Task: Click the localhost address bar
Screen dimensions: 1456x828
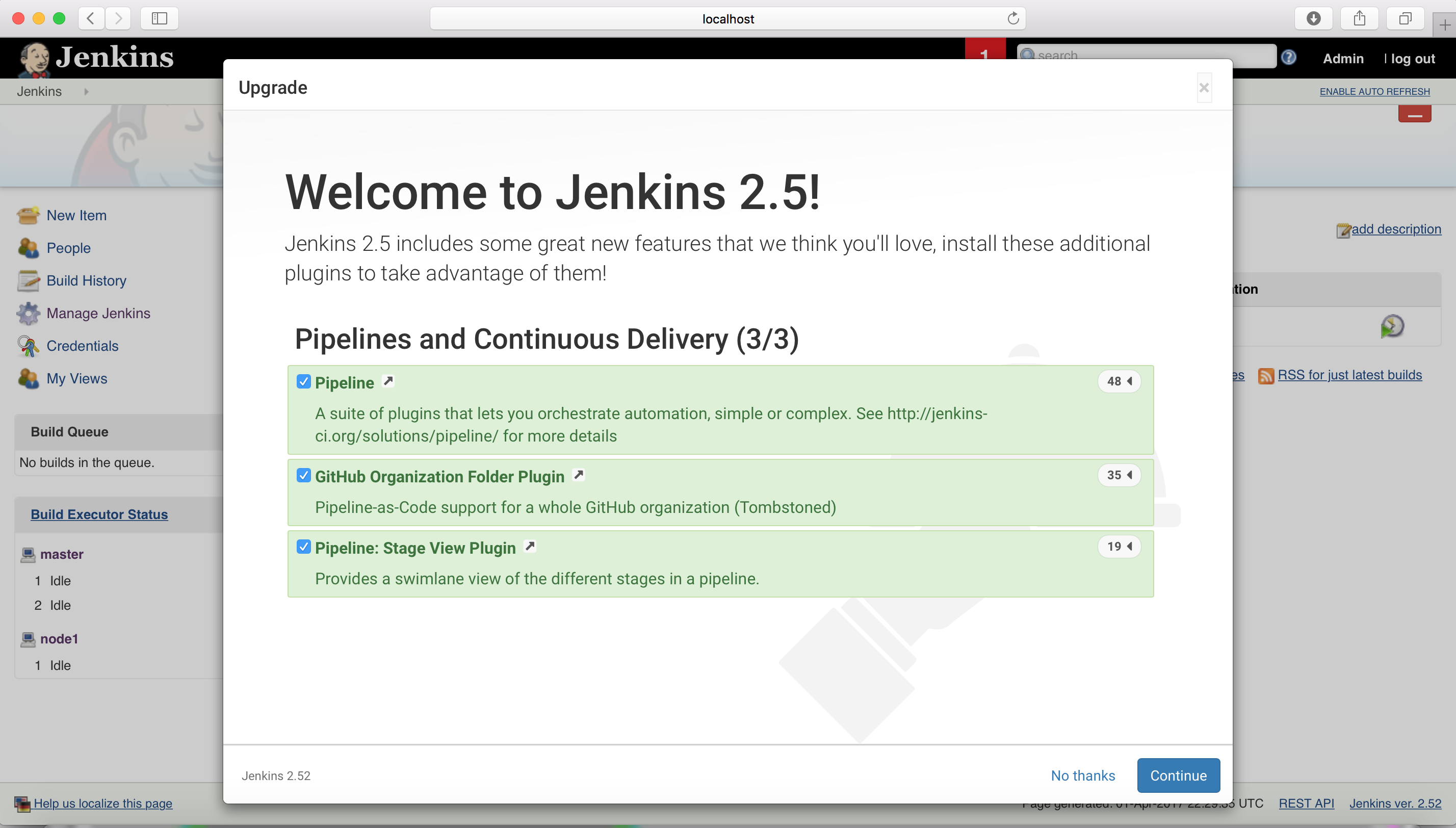Action: 727,18
